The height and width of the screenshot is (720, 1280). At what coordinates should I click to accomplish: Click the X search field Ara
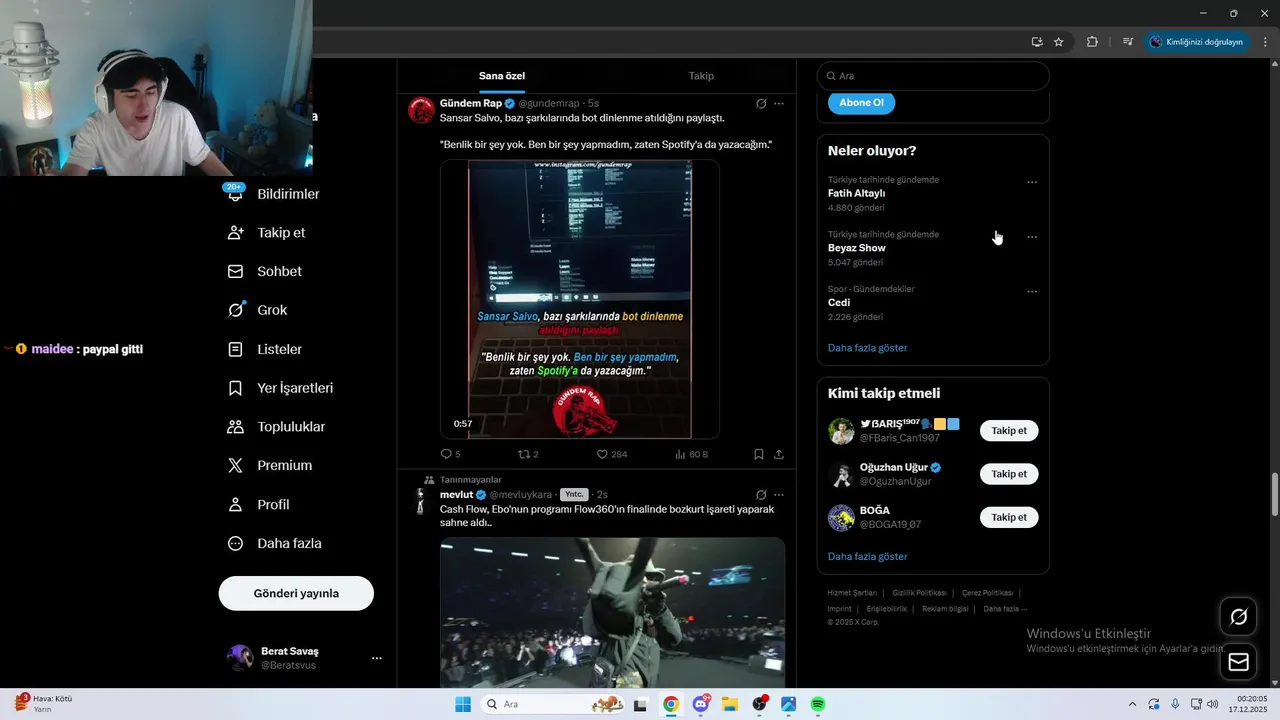tap(933, 76)
